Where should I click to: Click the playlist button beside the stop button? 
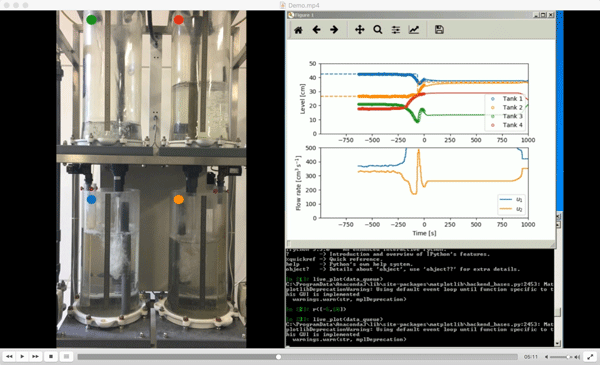66,357
